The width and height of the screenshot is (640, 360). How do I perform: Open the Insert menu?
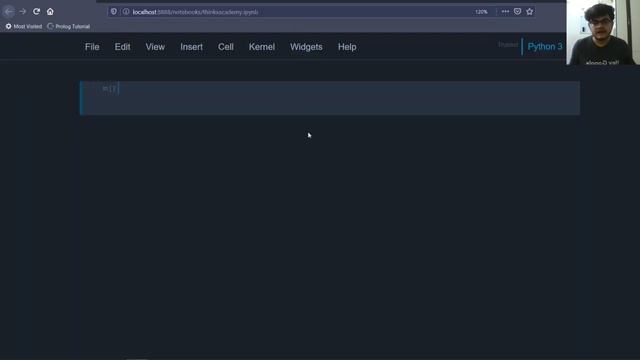191,47
